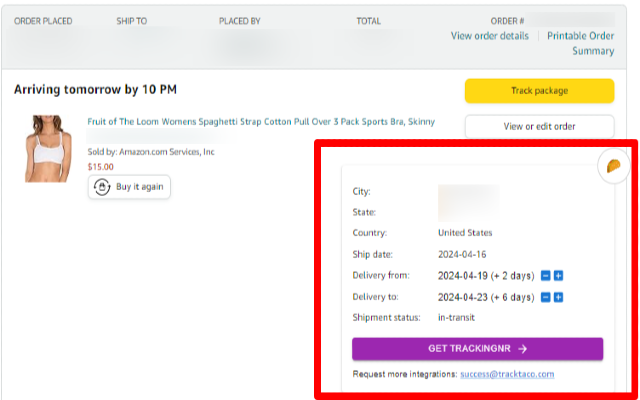Open the Fruit of The Loom product title
Screen dimensions: 640x400
(261, 122)
